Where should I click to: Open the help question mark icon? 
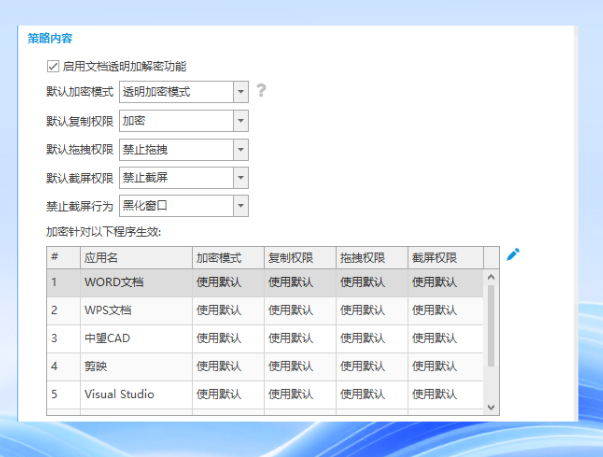pos(261,90)
